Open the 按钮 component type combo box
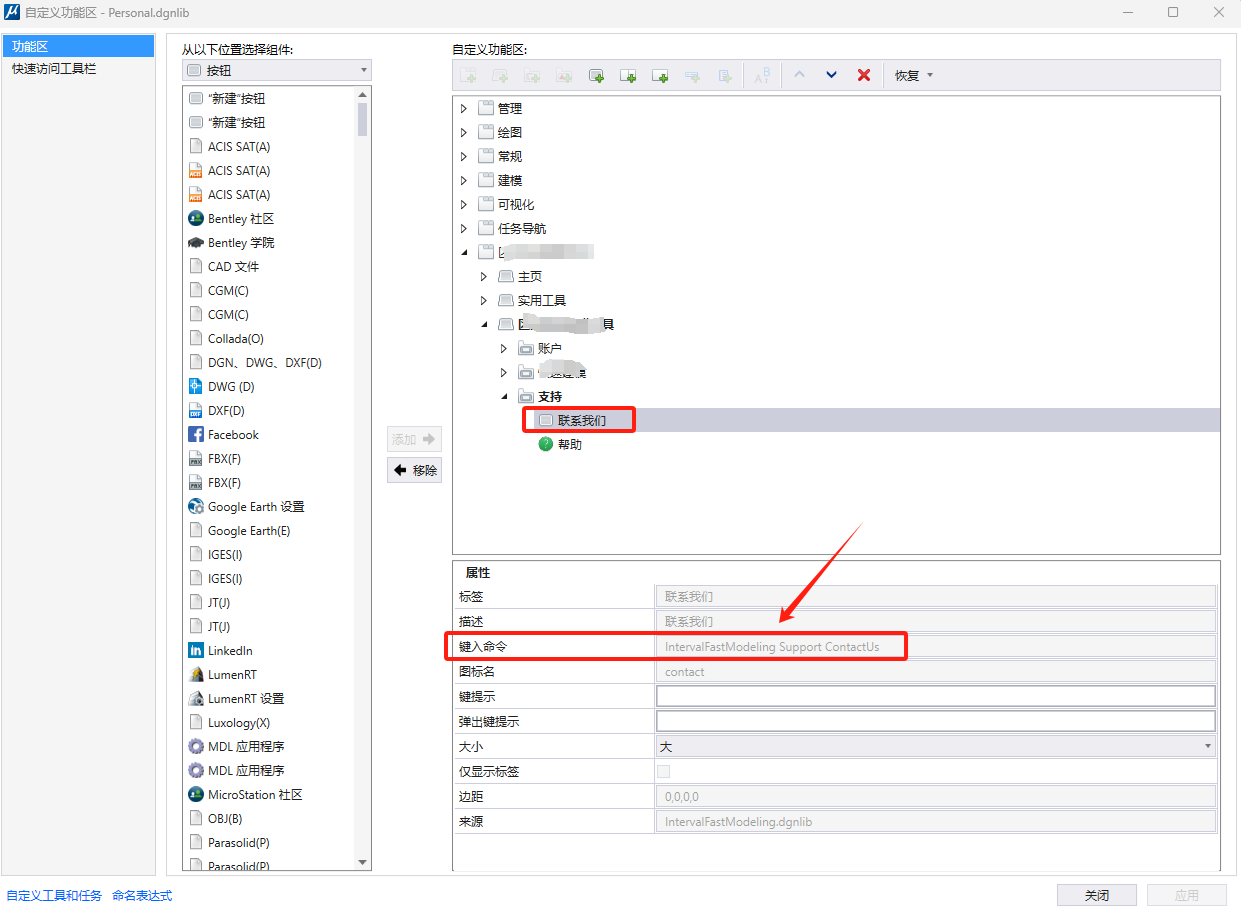The height and width of the screenshot is (915, 1241). tap(277, 70)
